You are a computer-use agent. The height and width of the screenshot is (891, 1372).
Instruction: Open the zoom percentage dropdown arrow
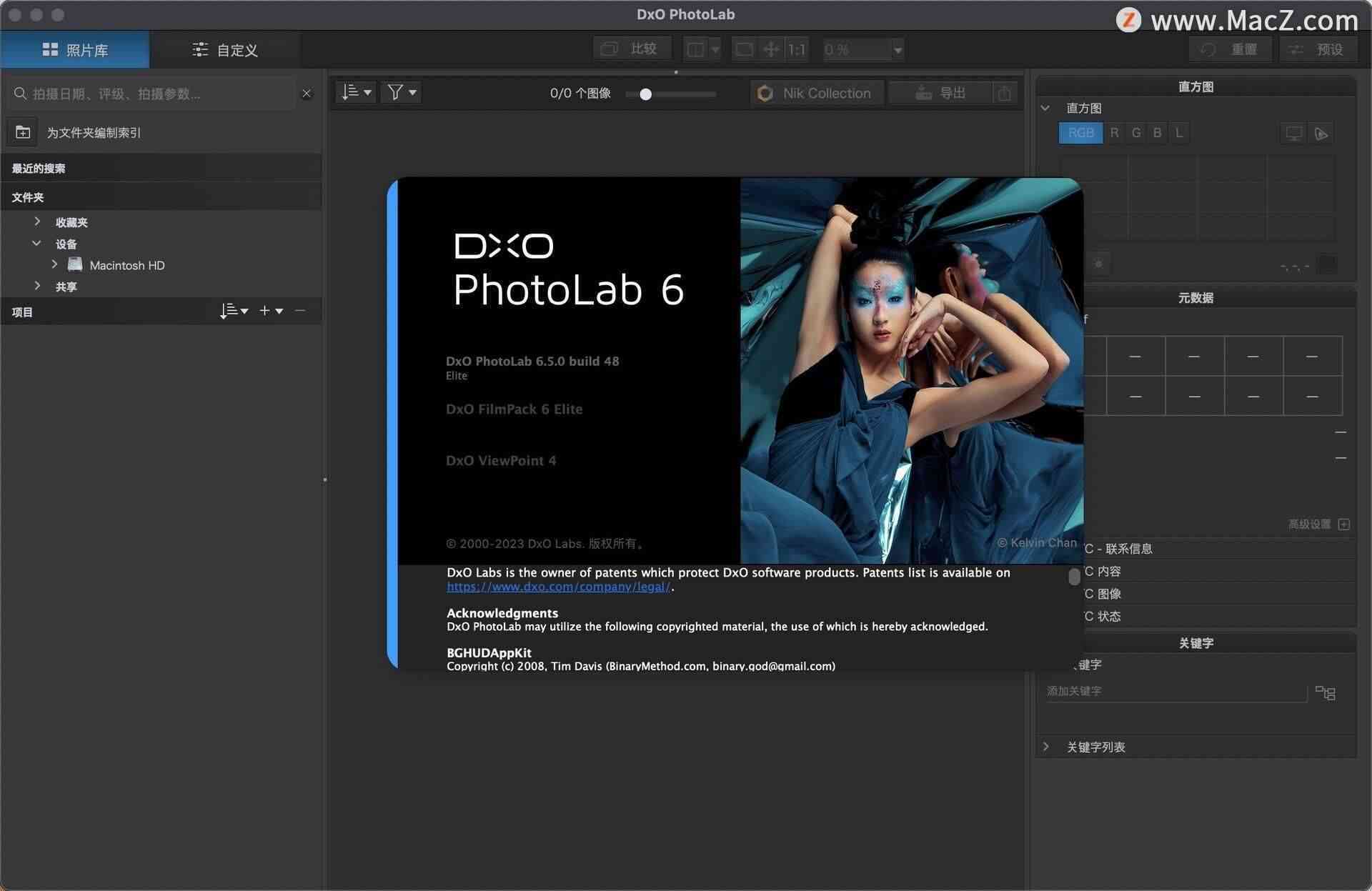(x=898, y=49)
